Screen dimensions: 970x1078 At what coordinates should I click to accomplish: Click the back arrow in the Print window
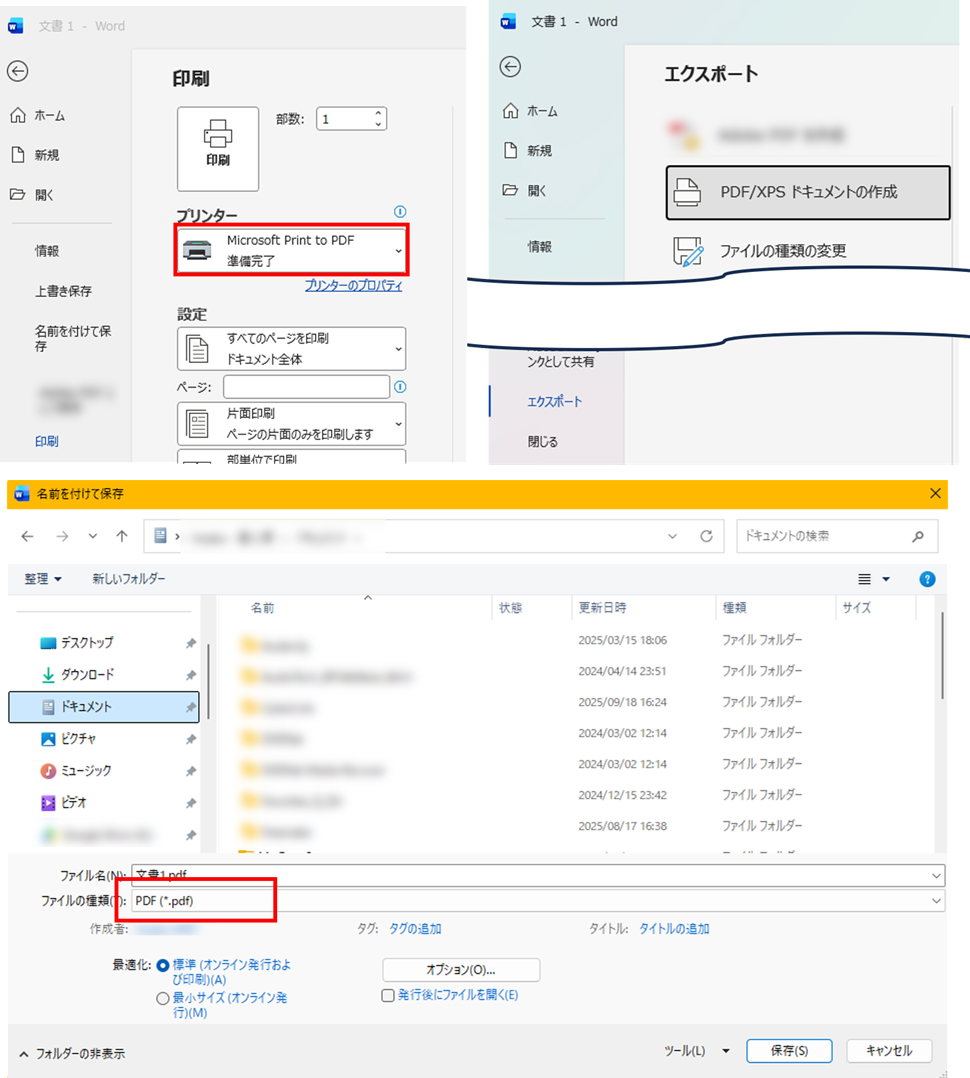click(x=18, y=71)
